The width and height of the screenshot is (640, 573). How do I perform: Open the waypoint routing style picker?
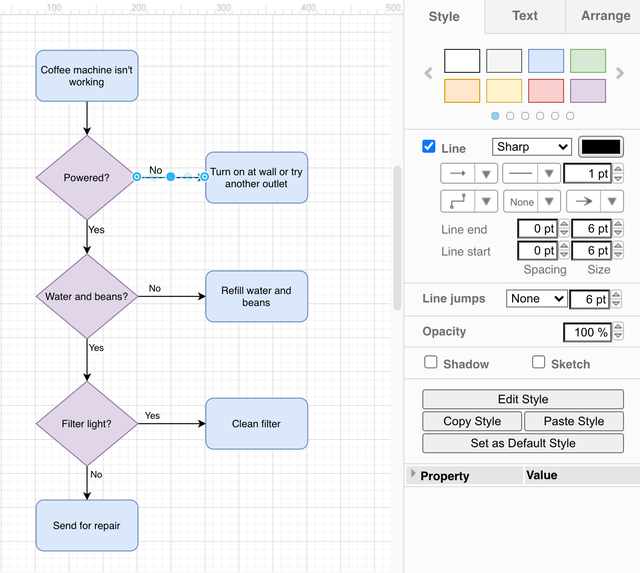click(469, 201)
